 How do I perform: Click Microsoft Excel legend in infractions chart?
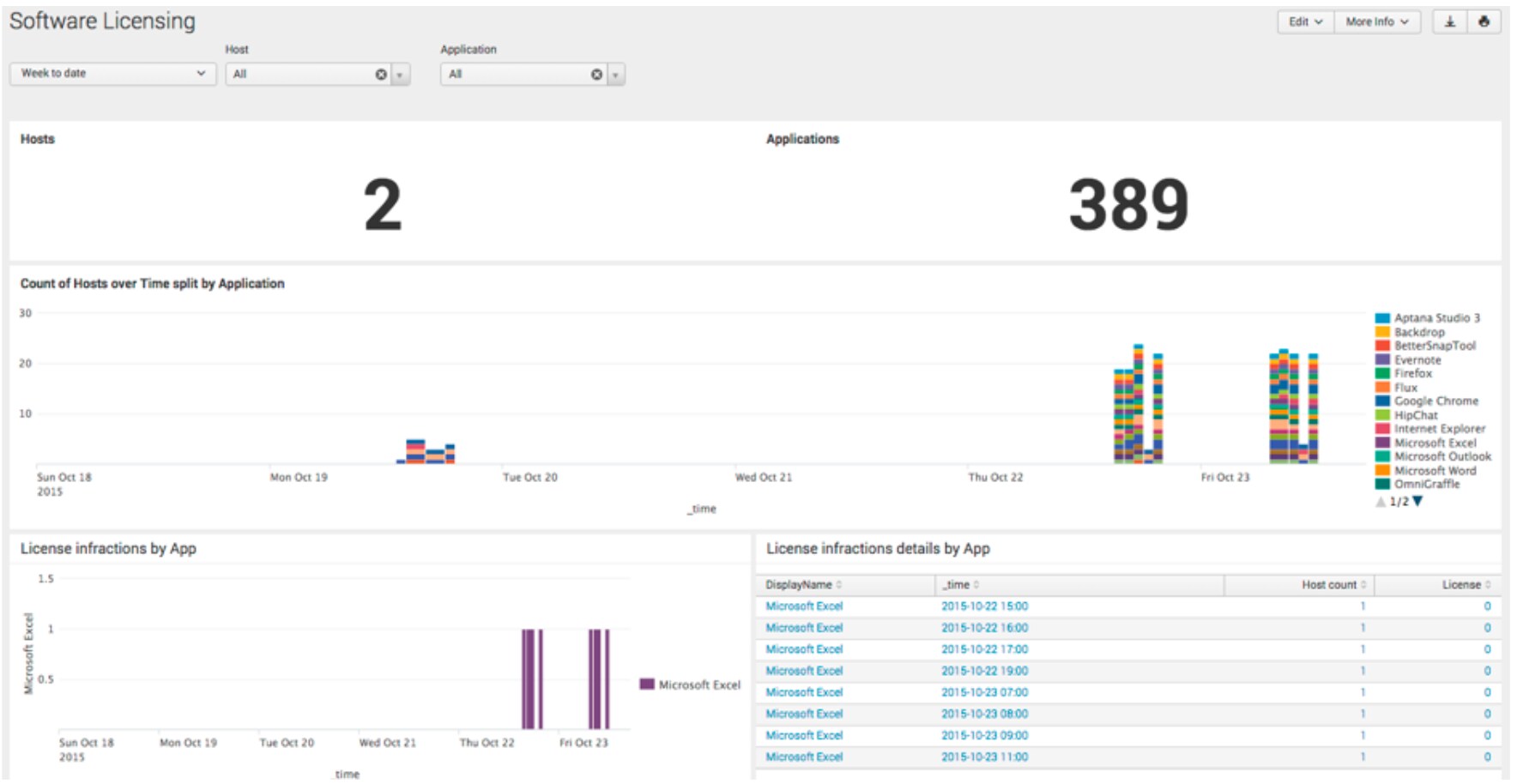click(x=691, y=684)
